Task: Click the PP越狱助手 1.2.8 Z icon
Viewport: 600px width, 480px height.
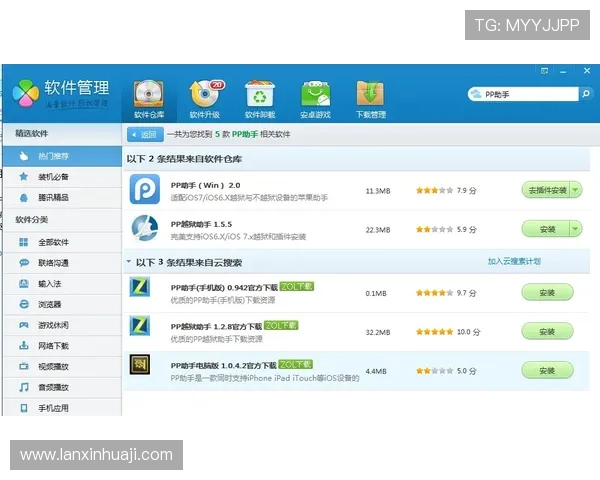Action: (140, 326)
